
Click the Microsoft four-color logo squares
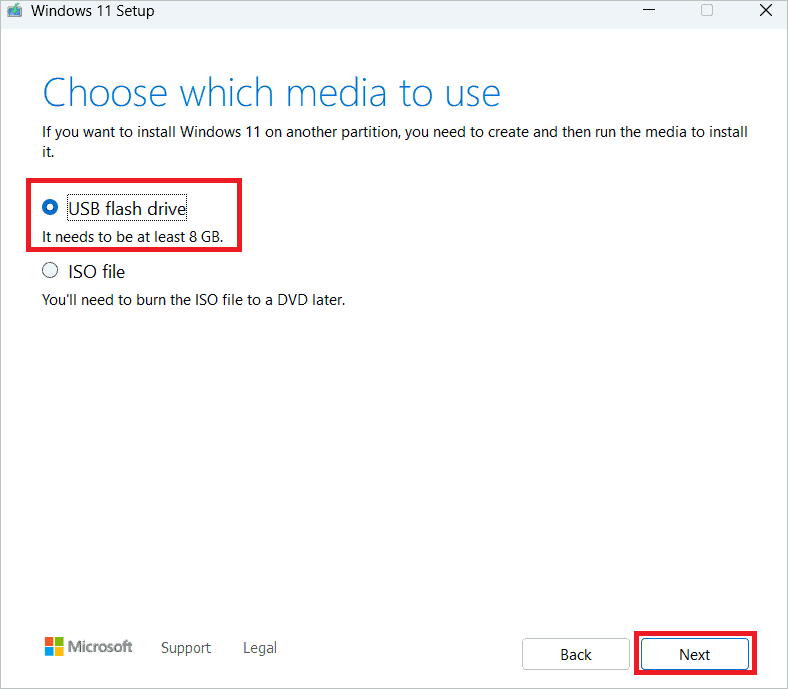click(54, 646)
